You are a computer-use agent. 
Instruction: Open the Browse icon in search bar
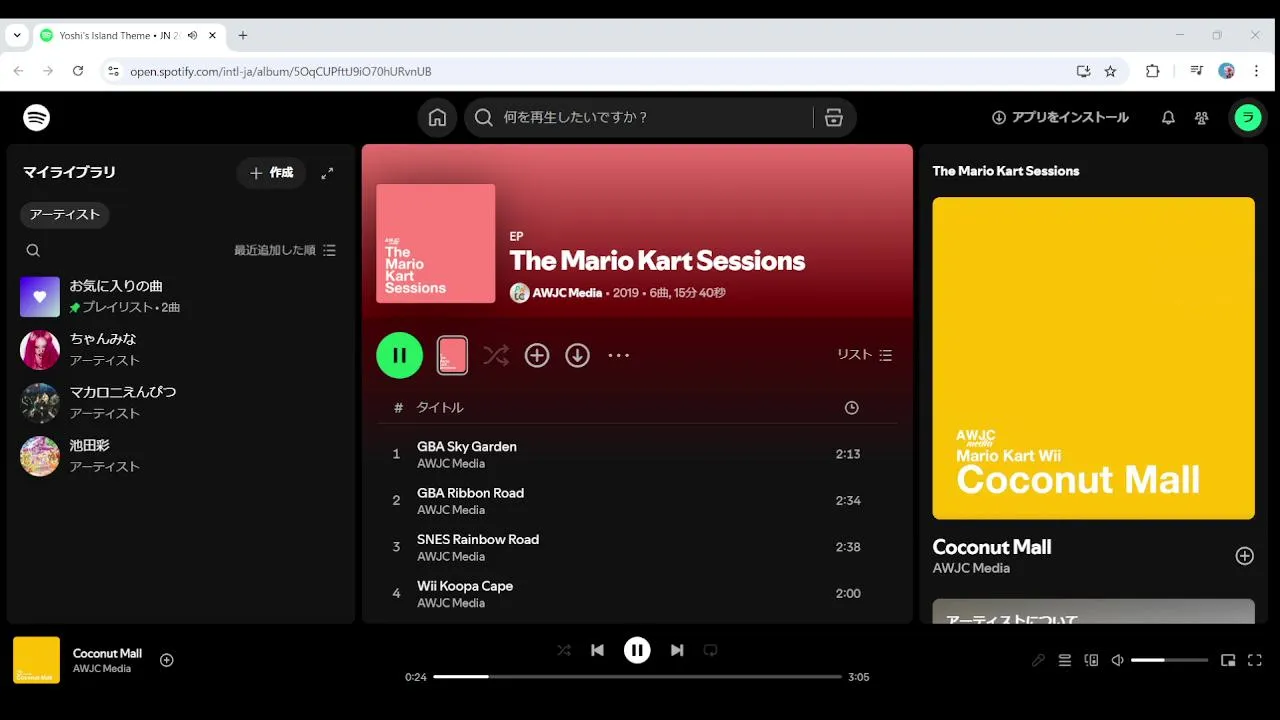834,118
